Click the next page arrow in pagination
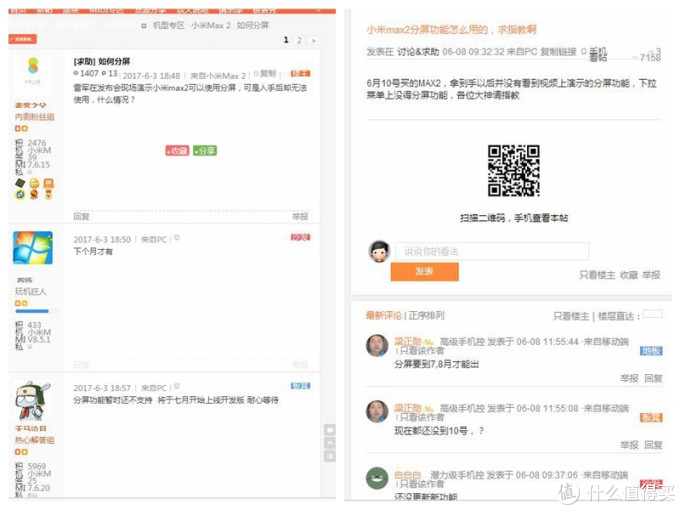The image size is (680, 510). (x=314, y=40)
